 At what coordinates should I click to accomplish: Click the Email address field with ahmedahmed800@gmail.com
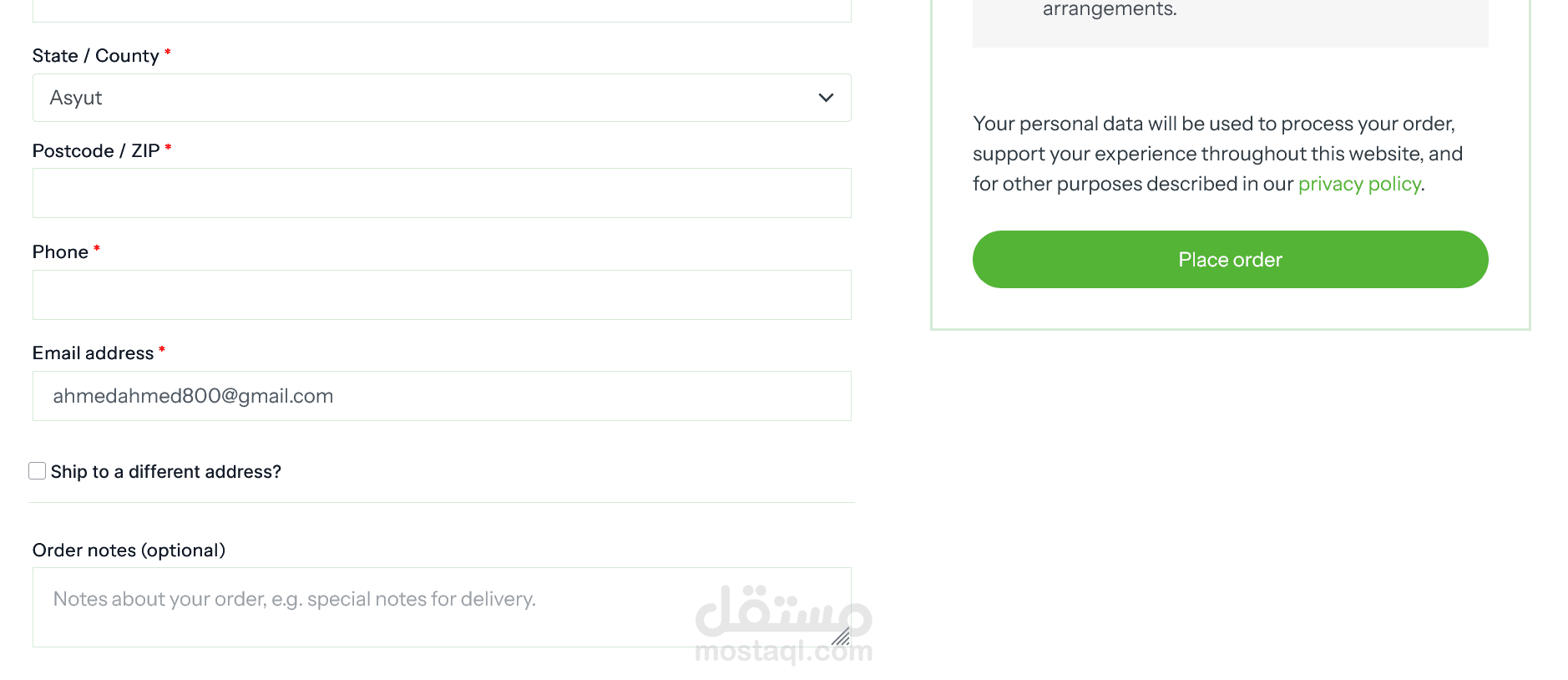442,396
